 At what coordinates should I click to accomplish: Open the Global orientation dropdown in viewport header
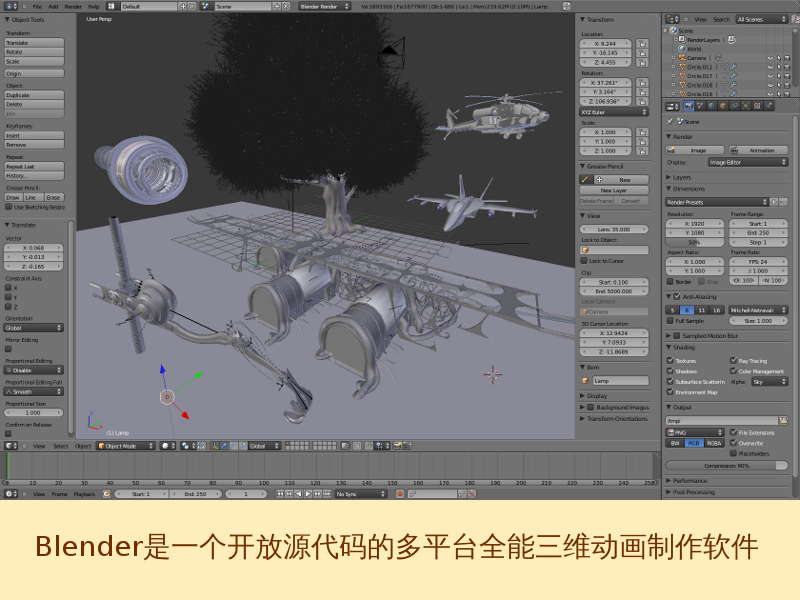pyautogui.click(x=264, y=446)
